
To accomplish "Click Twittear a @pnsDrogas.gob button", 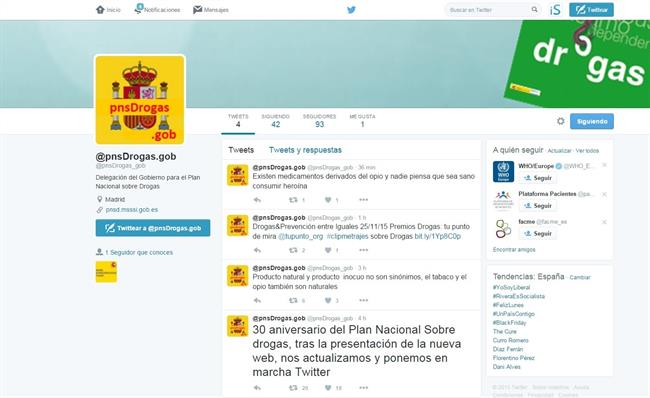I will click(153, 228).
